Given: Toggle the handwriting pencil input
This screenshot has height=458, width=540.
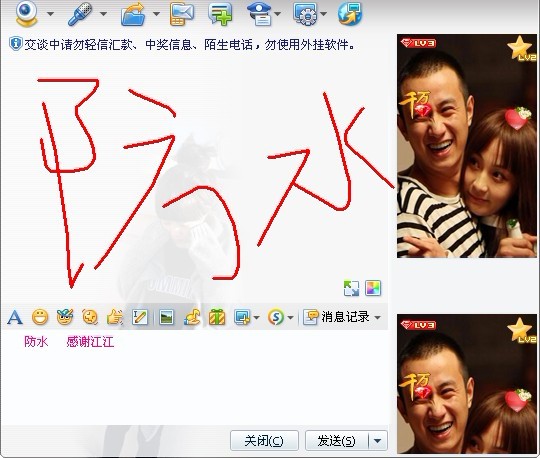Looking at the screenshot, I should (x=140, y=317).
